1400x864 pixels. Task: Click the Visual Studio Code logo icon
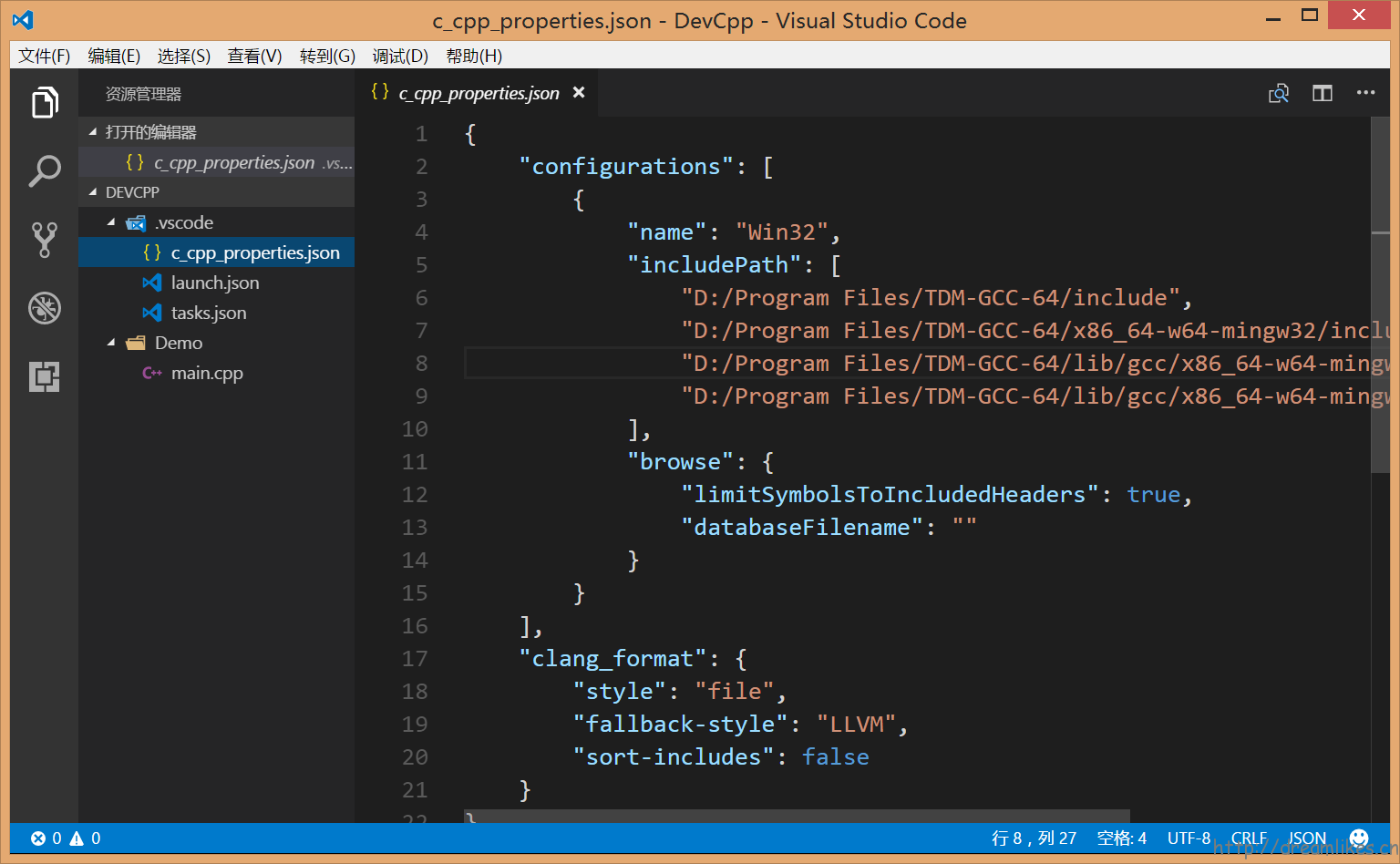tap(23, 19)
